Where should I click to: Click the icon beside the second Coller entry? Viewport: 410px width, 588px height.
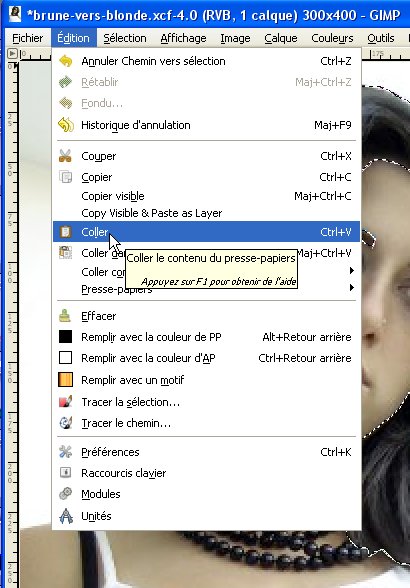(x=66, y=252)
